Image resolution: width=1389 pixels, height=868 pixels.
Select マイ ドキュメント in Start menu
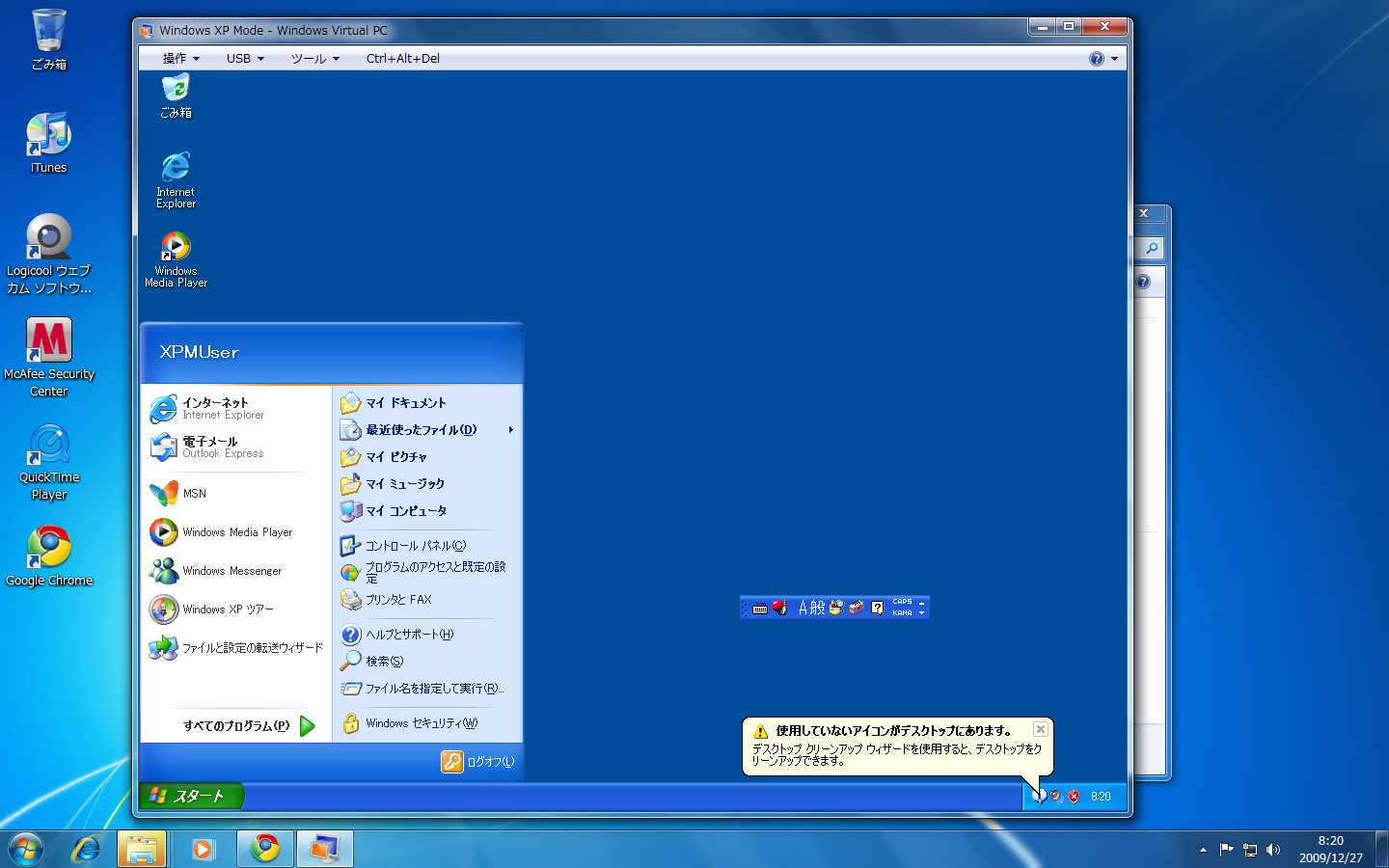pyautogui.click(x=405, y=403)
